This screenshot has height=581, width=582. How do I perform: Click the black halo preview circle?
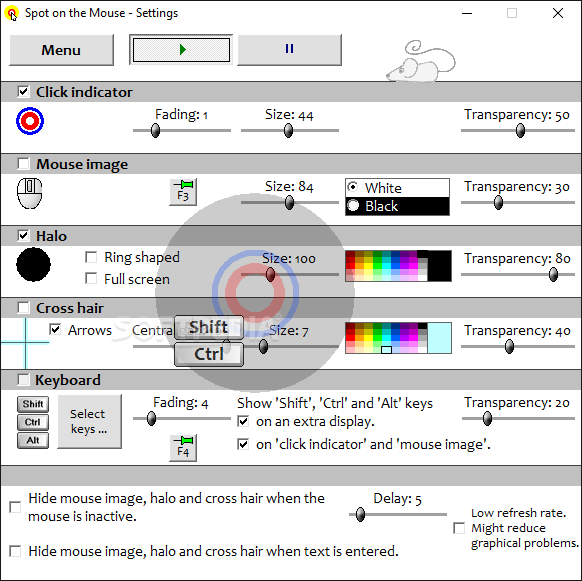33,264
